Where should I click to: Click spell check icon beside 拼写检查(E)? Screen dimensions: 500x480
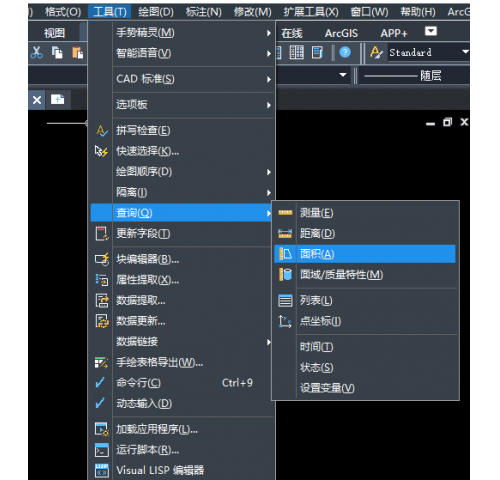coord(102,131)
